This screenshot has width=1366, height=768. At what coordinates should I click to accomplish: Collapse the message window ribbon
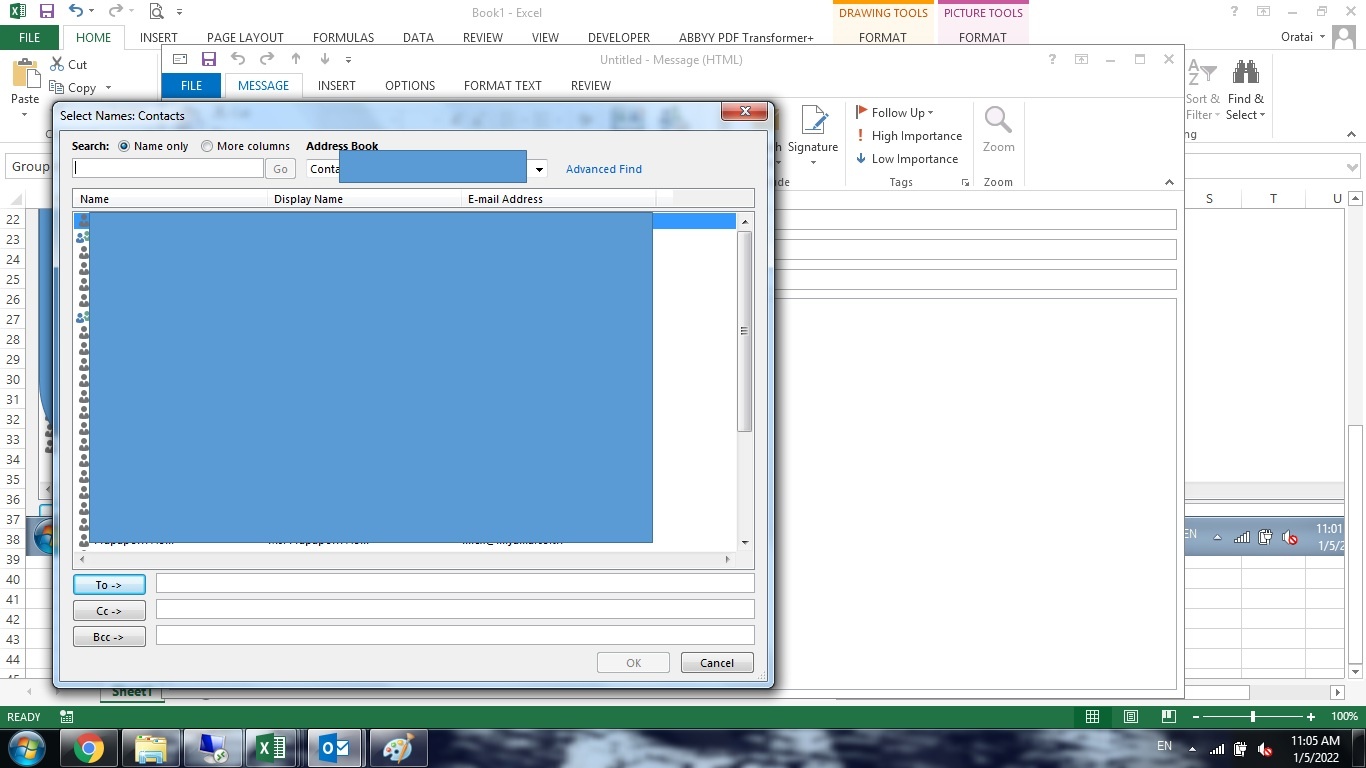pos(1169,182)
